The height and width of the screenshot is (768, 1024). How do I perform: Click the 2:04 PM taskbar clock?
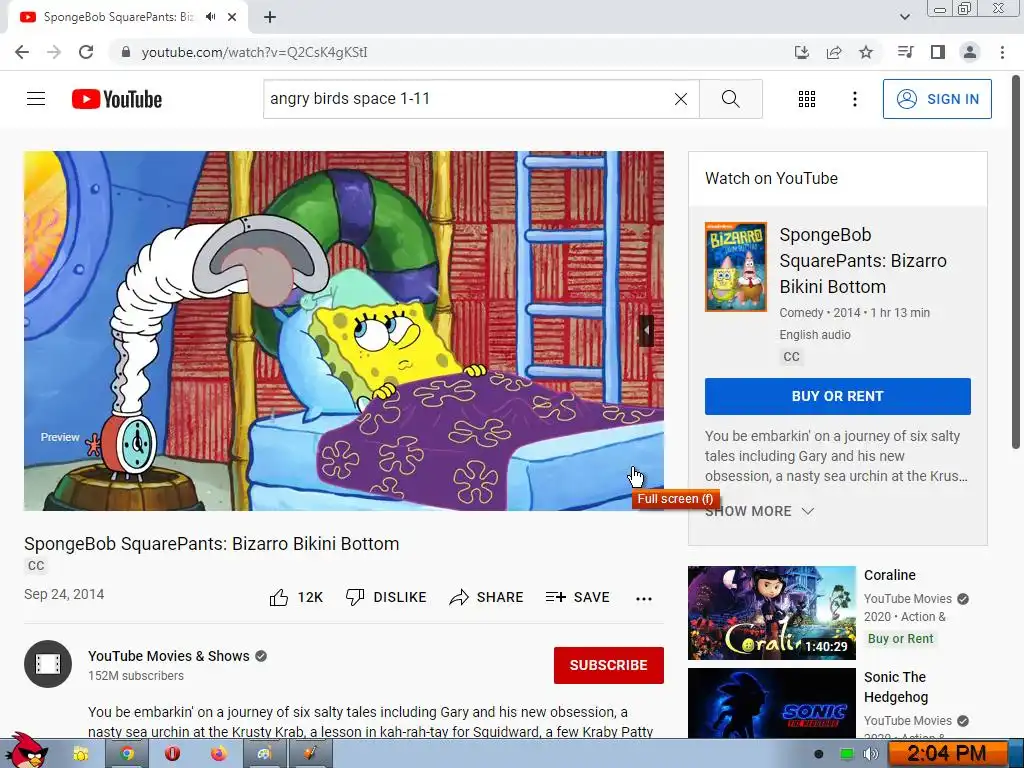947,754
